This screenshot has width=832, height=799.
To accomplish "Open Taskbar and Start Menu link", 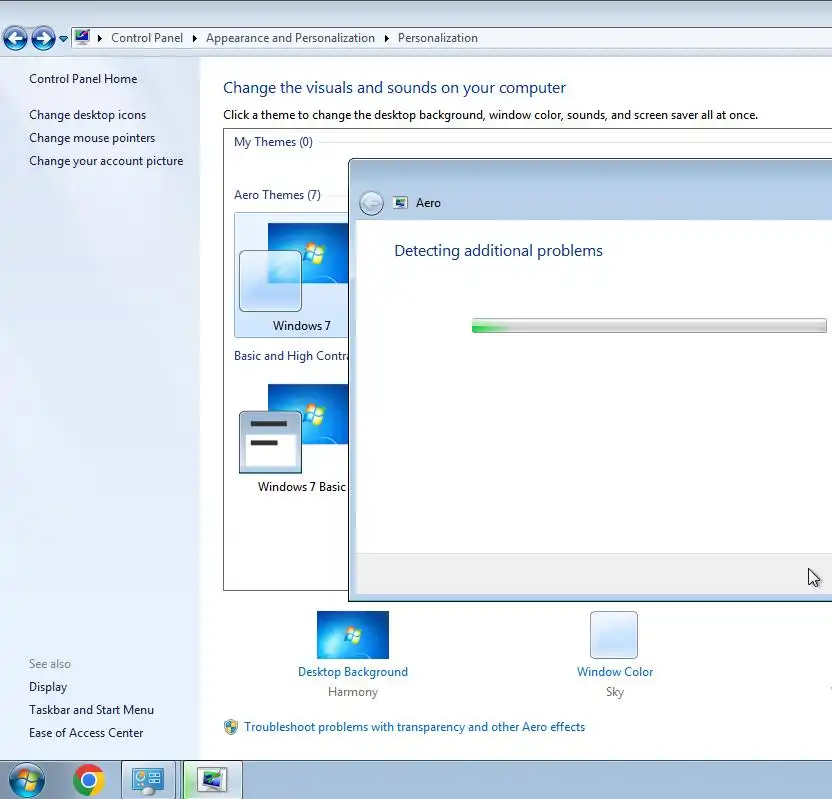I will coord(91,710).
